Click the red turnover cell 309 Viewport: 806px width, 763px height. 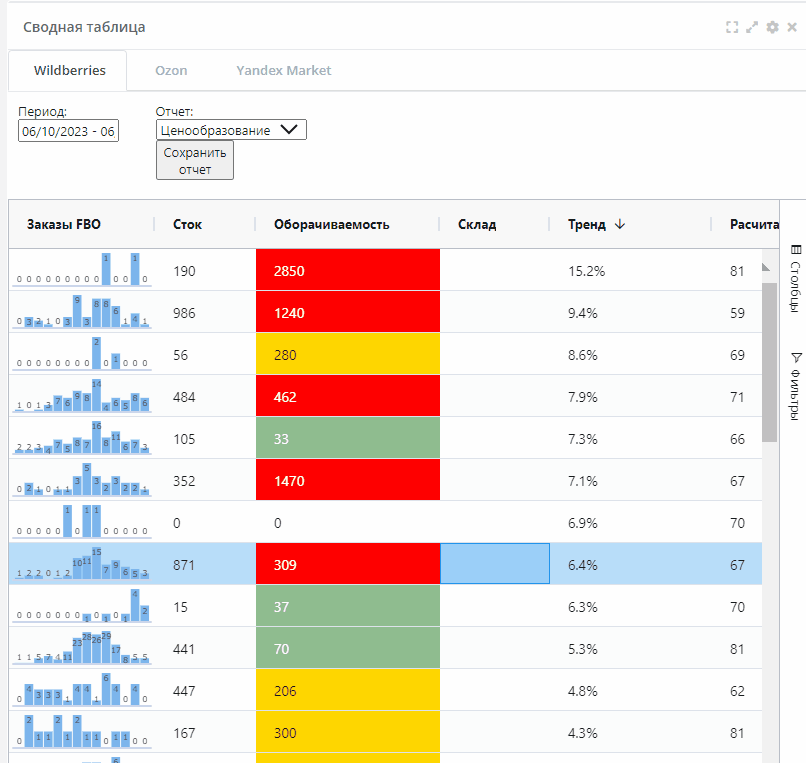click(x=348, y=564)
